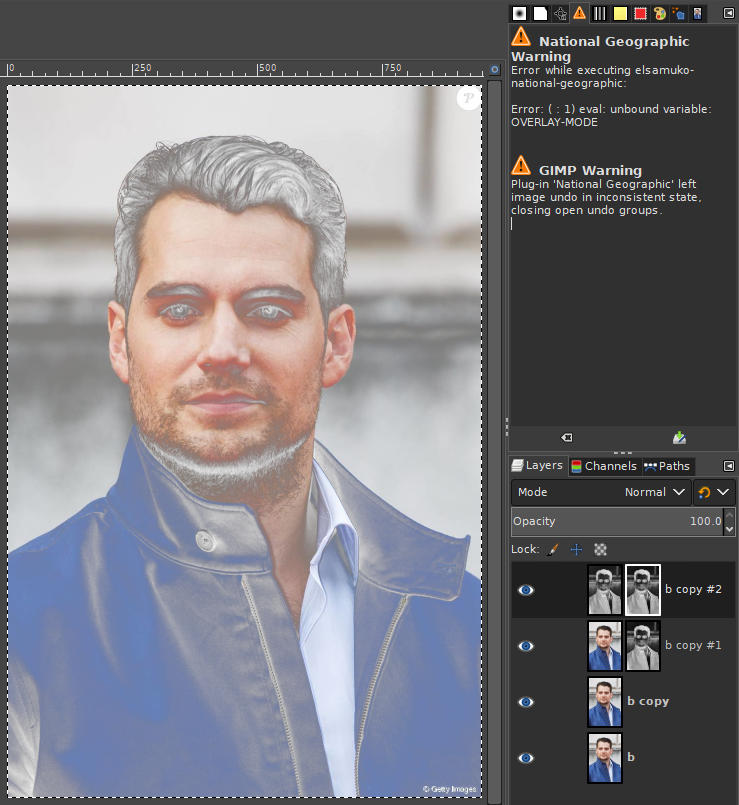Click the save errors log icon
This screenshot has width=739, height=805.
point(679,438)
